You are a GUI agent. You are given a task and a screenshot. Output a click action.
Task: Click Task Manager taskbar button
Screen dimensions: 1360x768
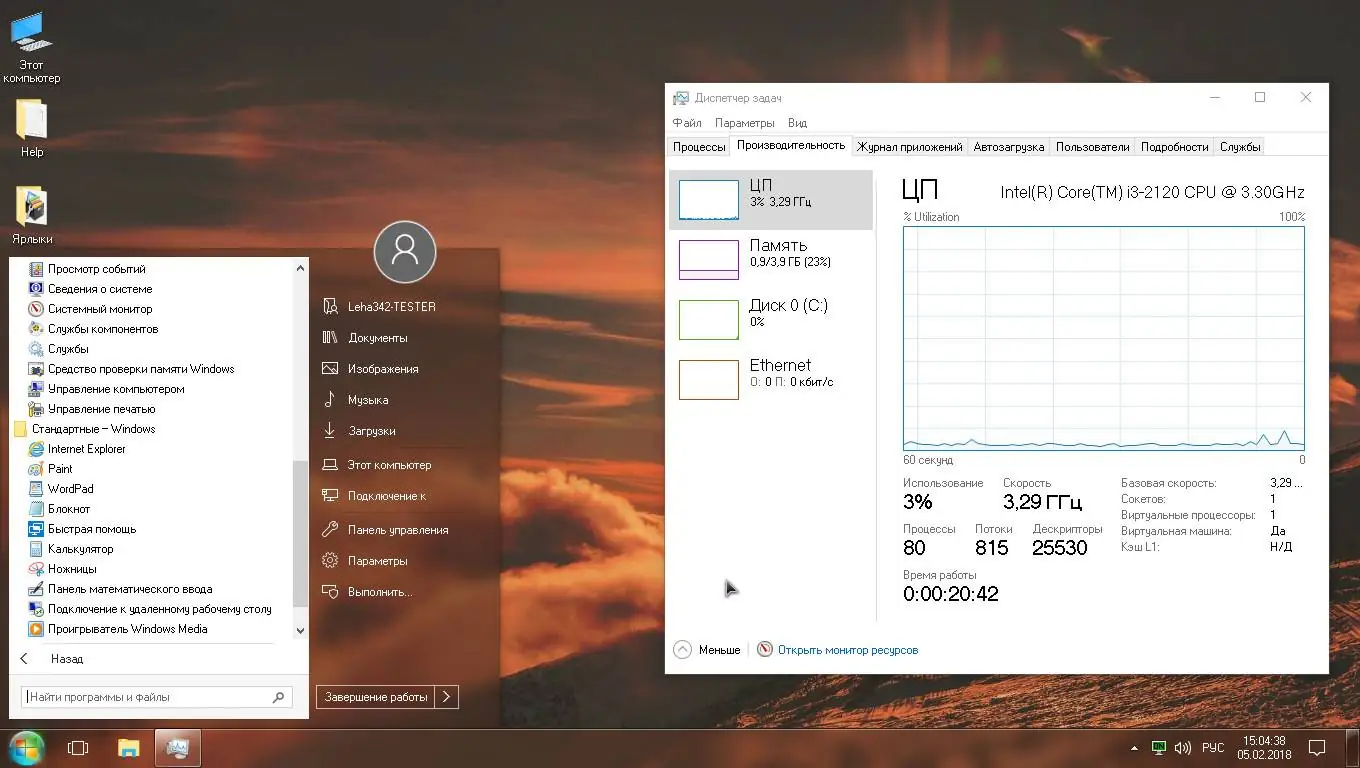[x=178, y=747]
